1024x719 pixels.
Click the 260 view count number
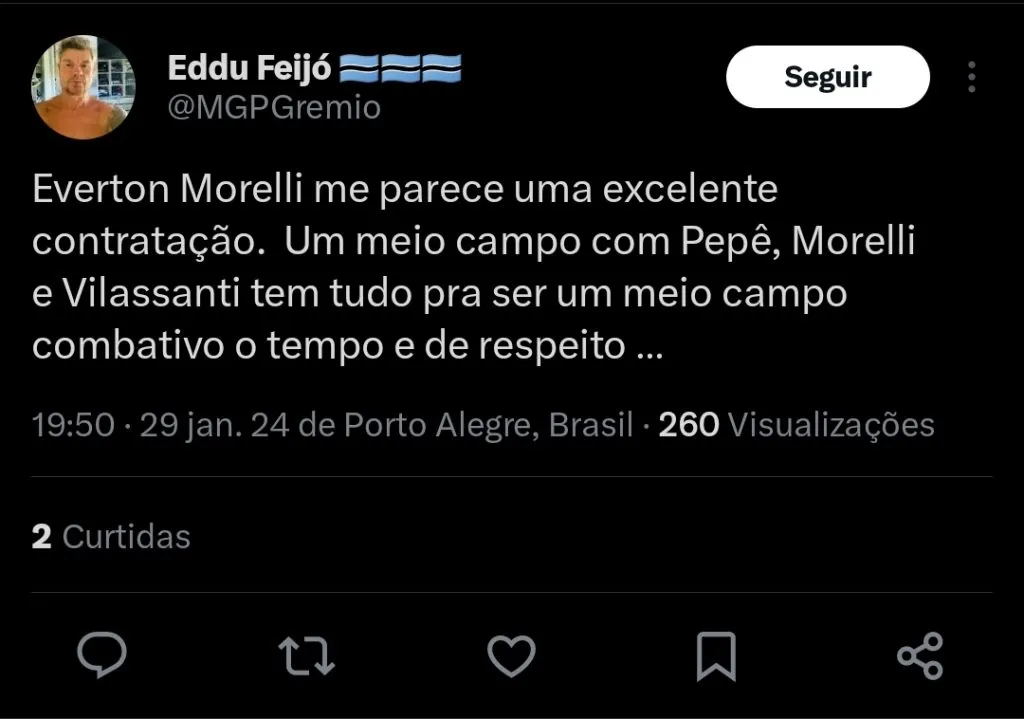(689, 425)
